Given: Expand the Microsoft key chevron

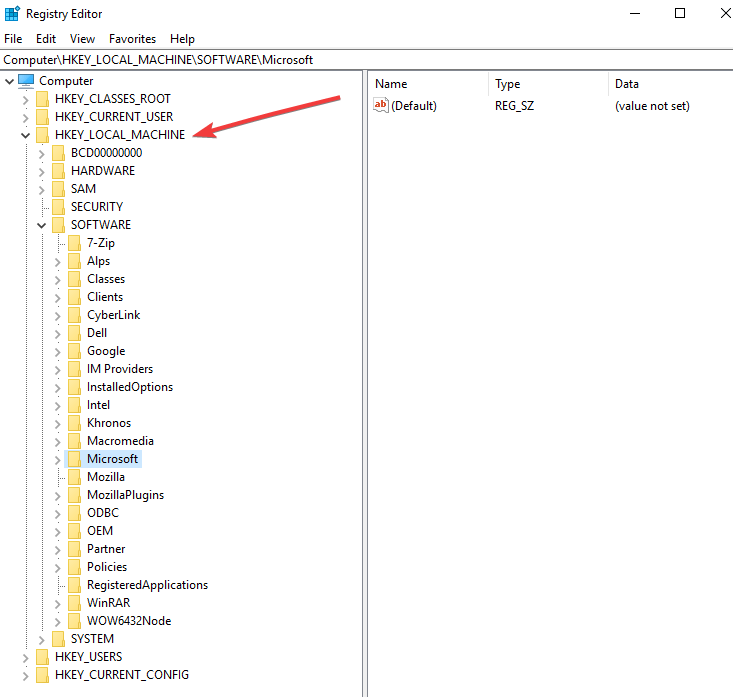Looking at the screenshot, I should point(57,460).
